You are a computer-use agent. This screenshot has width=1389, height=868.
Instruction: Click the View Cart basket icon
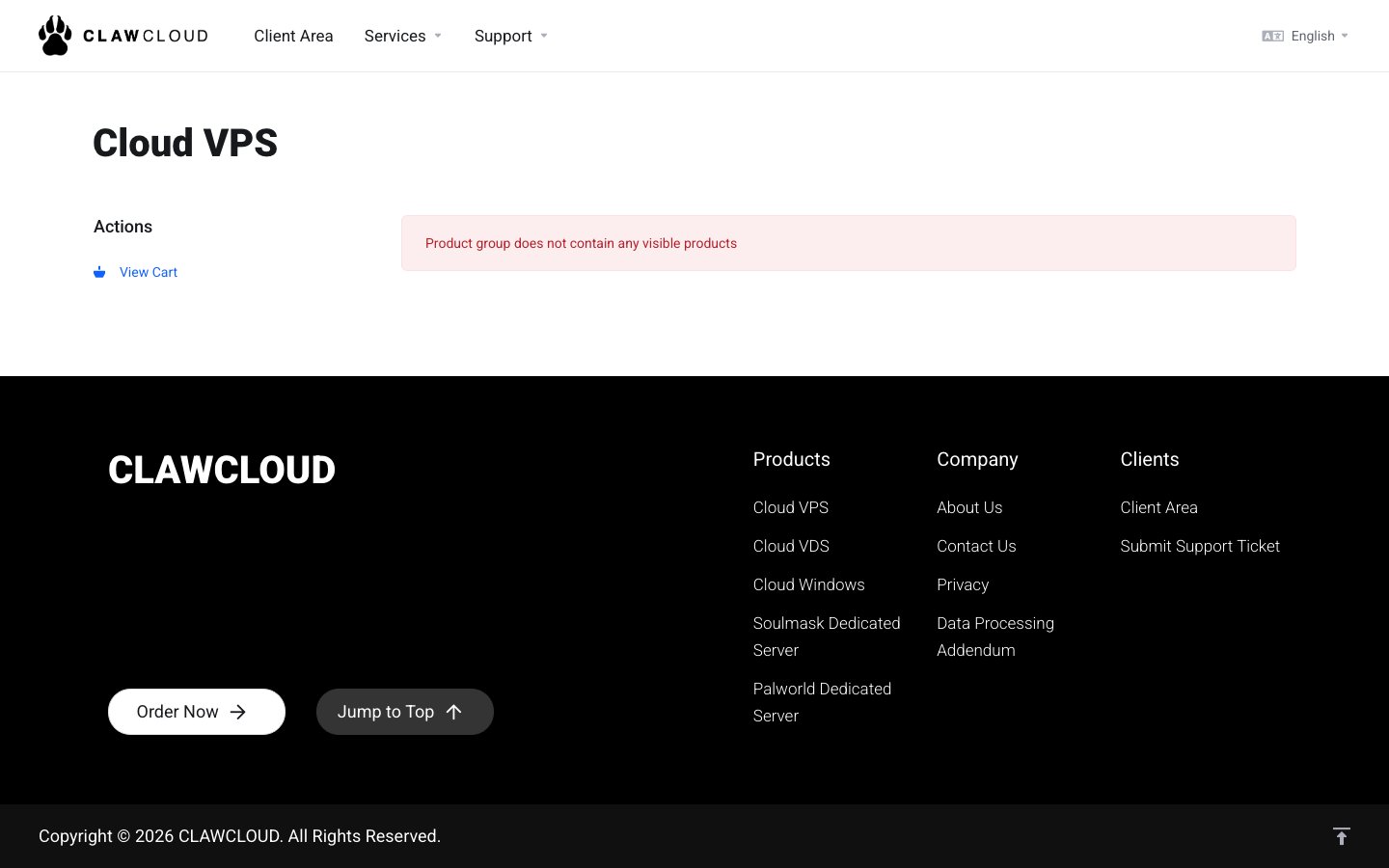tap(99, 272)
